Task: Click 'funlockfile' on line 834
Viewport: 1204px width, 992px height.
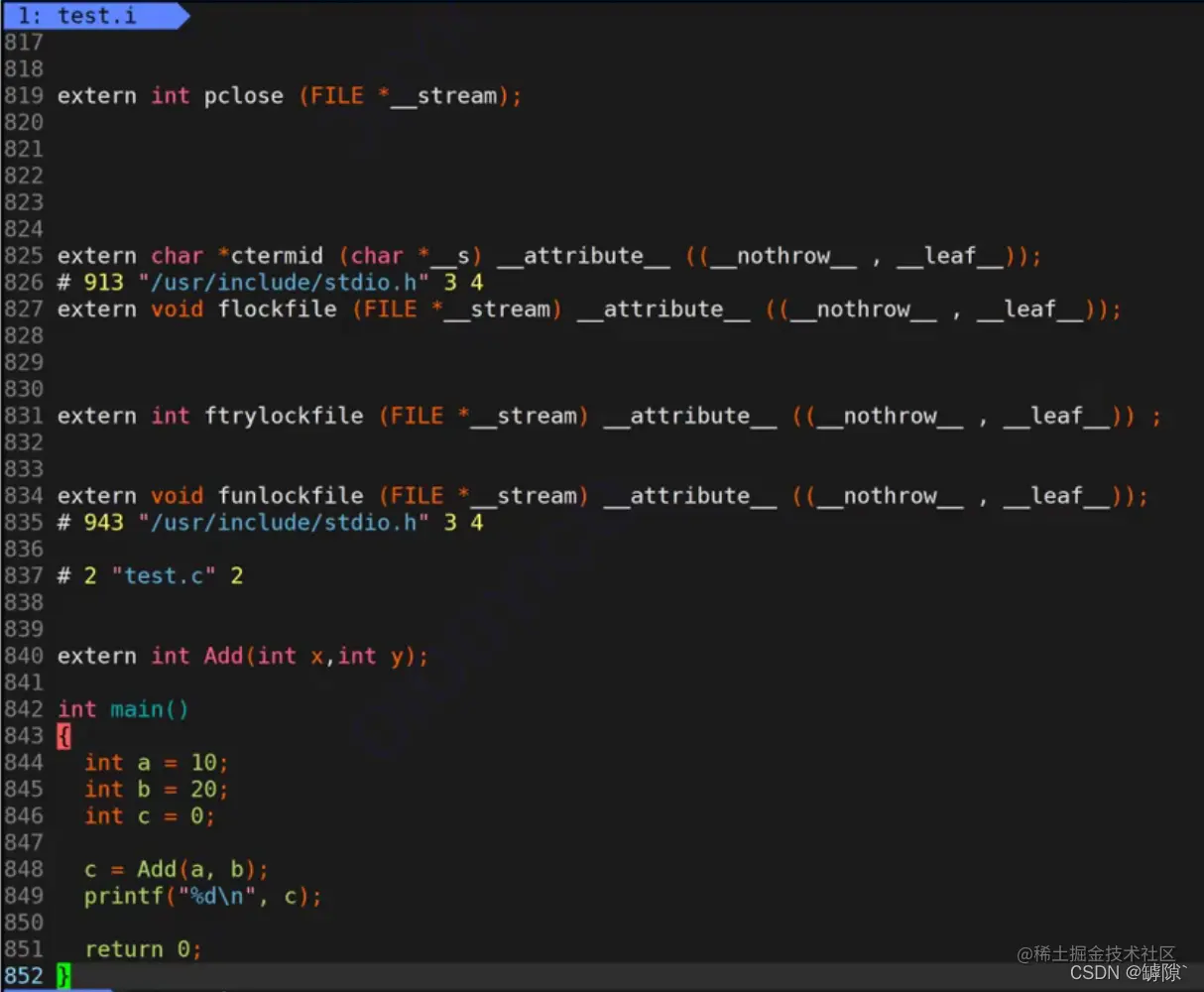Action: click(291, 496)
